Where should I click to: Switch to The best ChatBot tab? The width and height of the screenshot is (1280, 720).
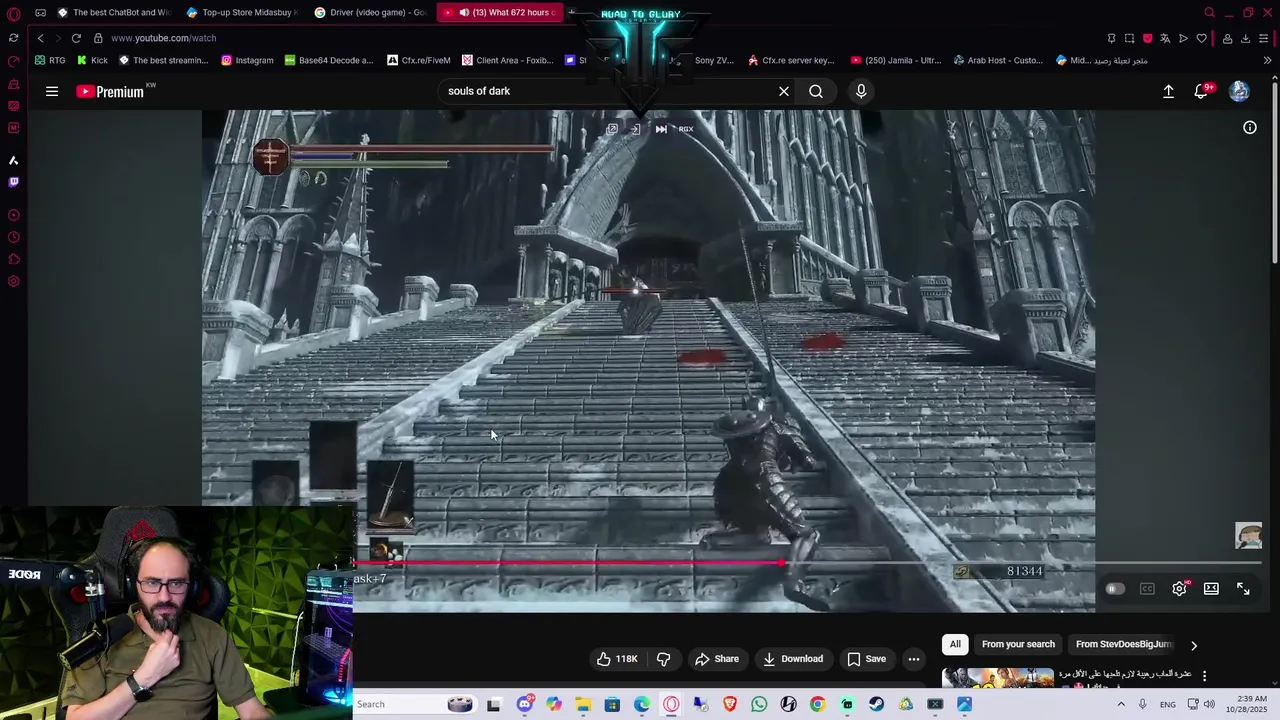click(x=114, y=13)
